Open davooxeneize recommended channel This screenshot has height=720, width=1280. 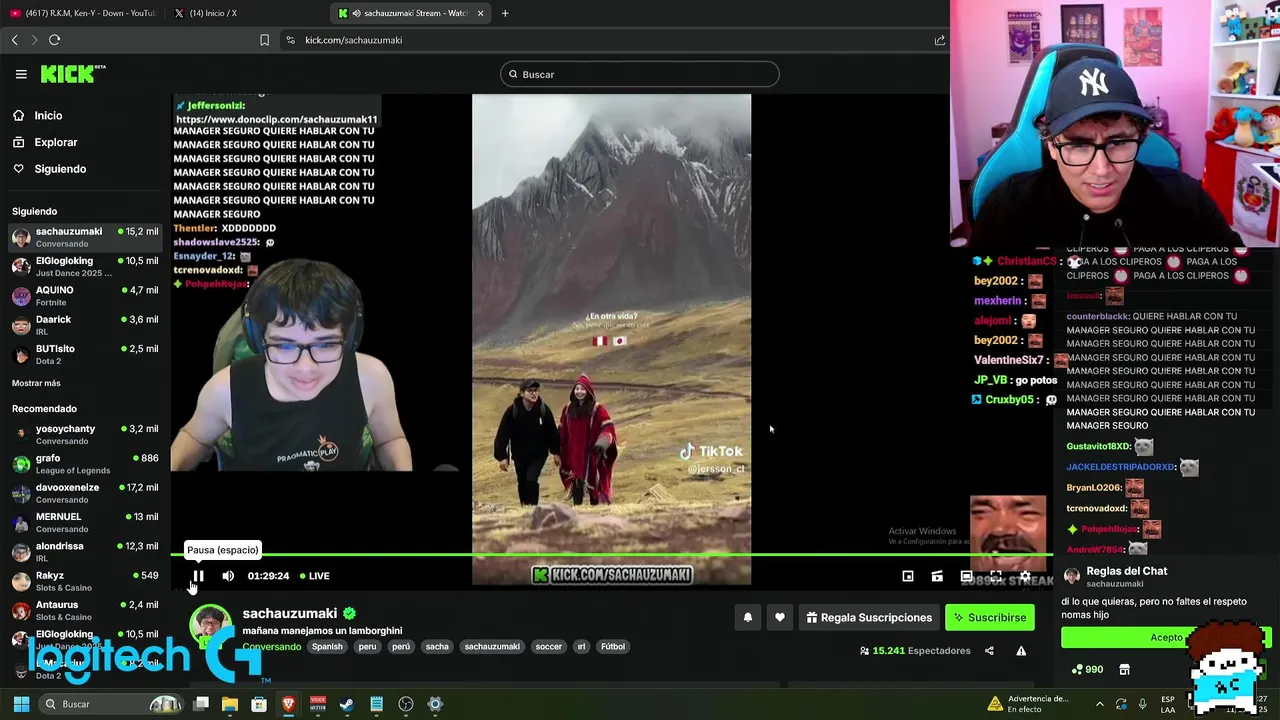(x=85, y=493)
